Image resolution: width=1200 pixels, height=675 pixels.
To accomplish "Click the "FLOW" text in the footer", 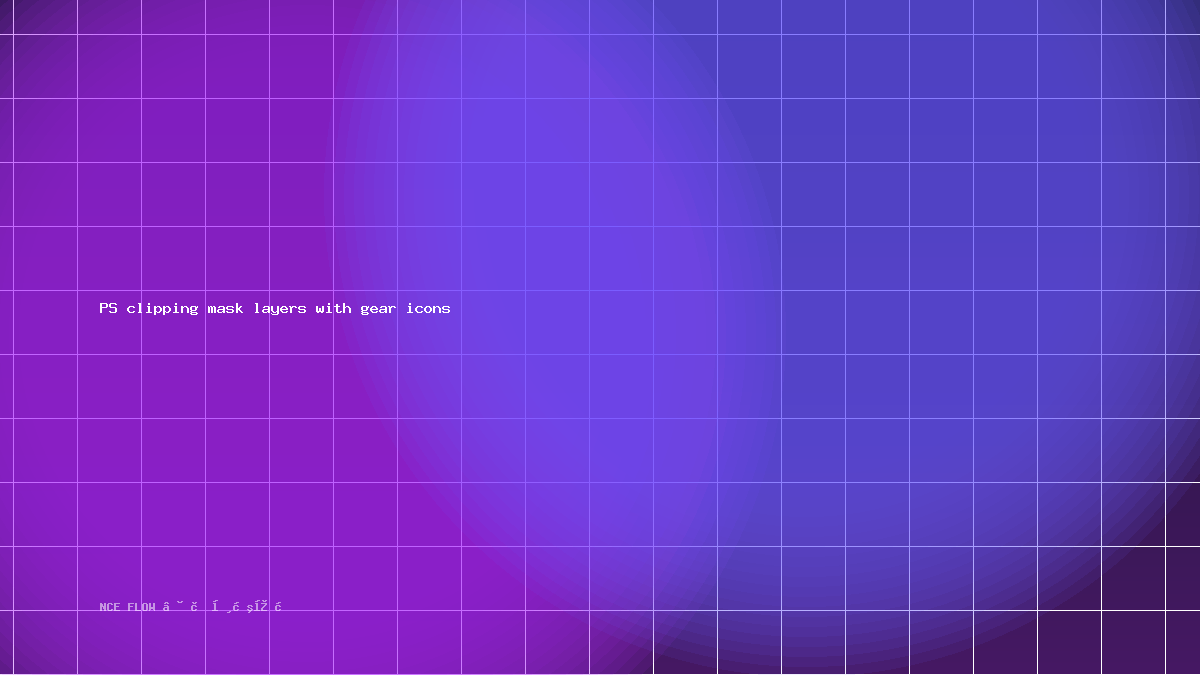I will coord(141,607).
